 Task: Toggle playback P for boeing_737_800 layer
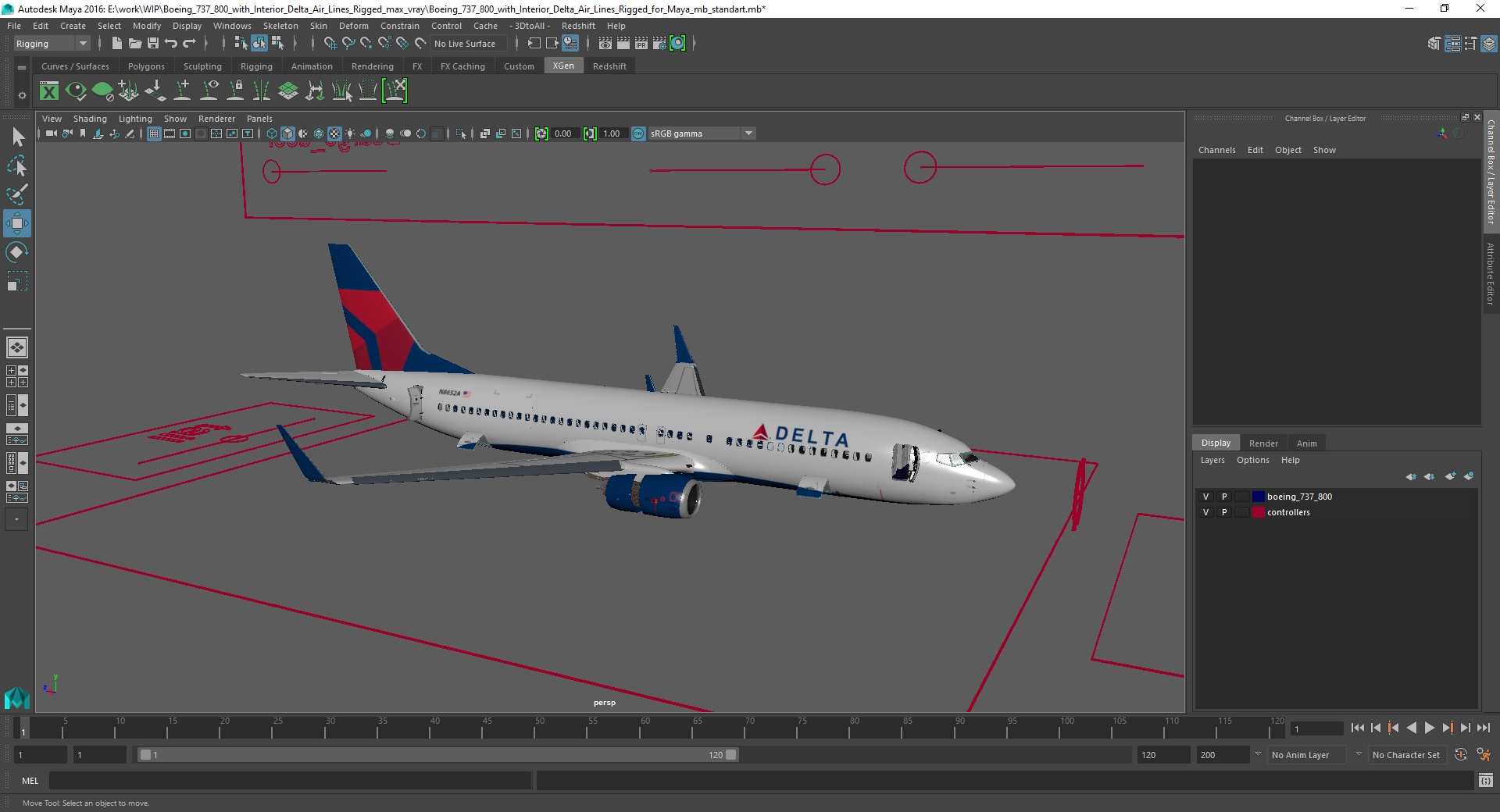[x=1224, y=497]
